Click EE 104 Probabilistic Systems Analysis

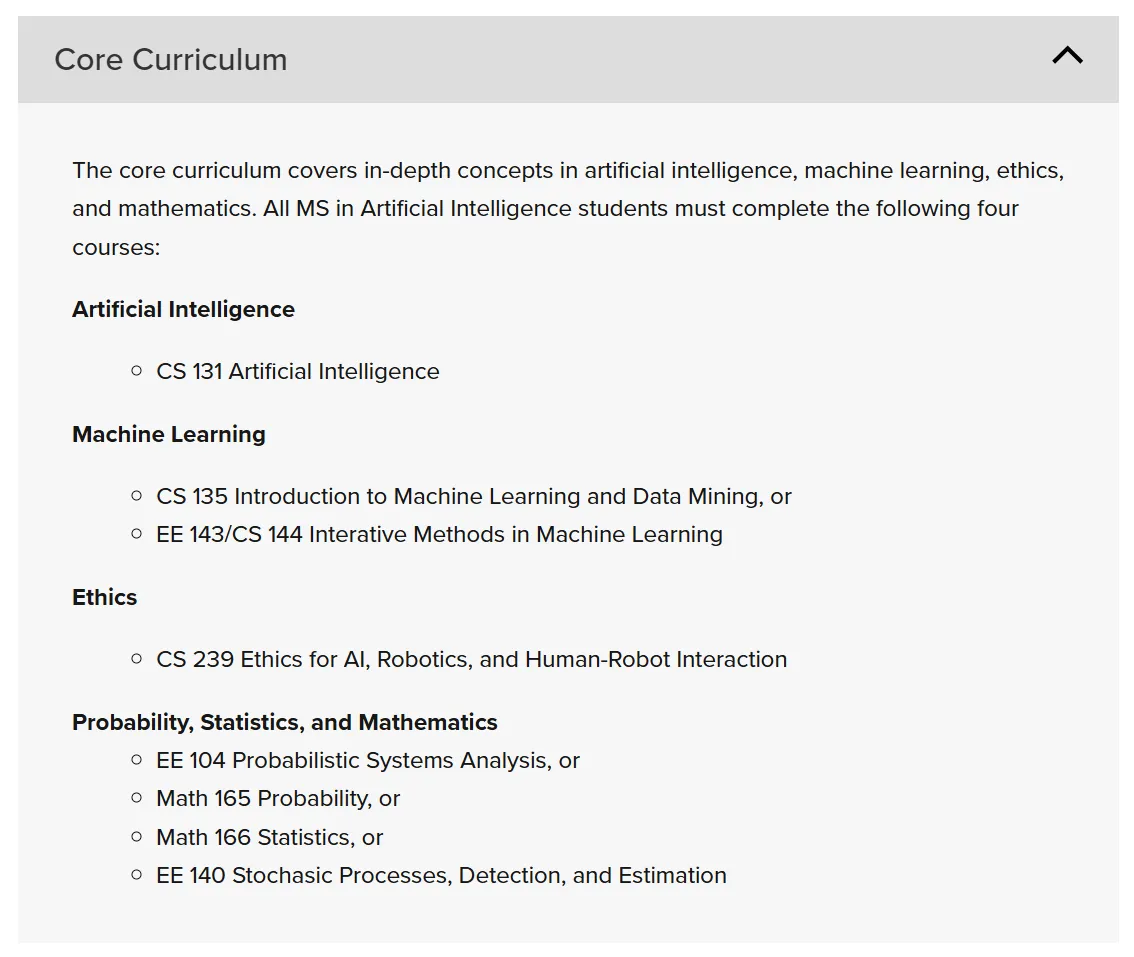point(367,761)
